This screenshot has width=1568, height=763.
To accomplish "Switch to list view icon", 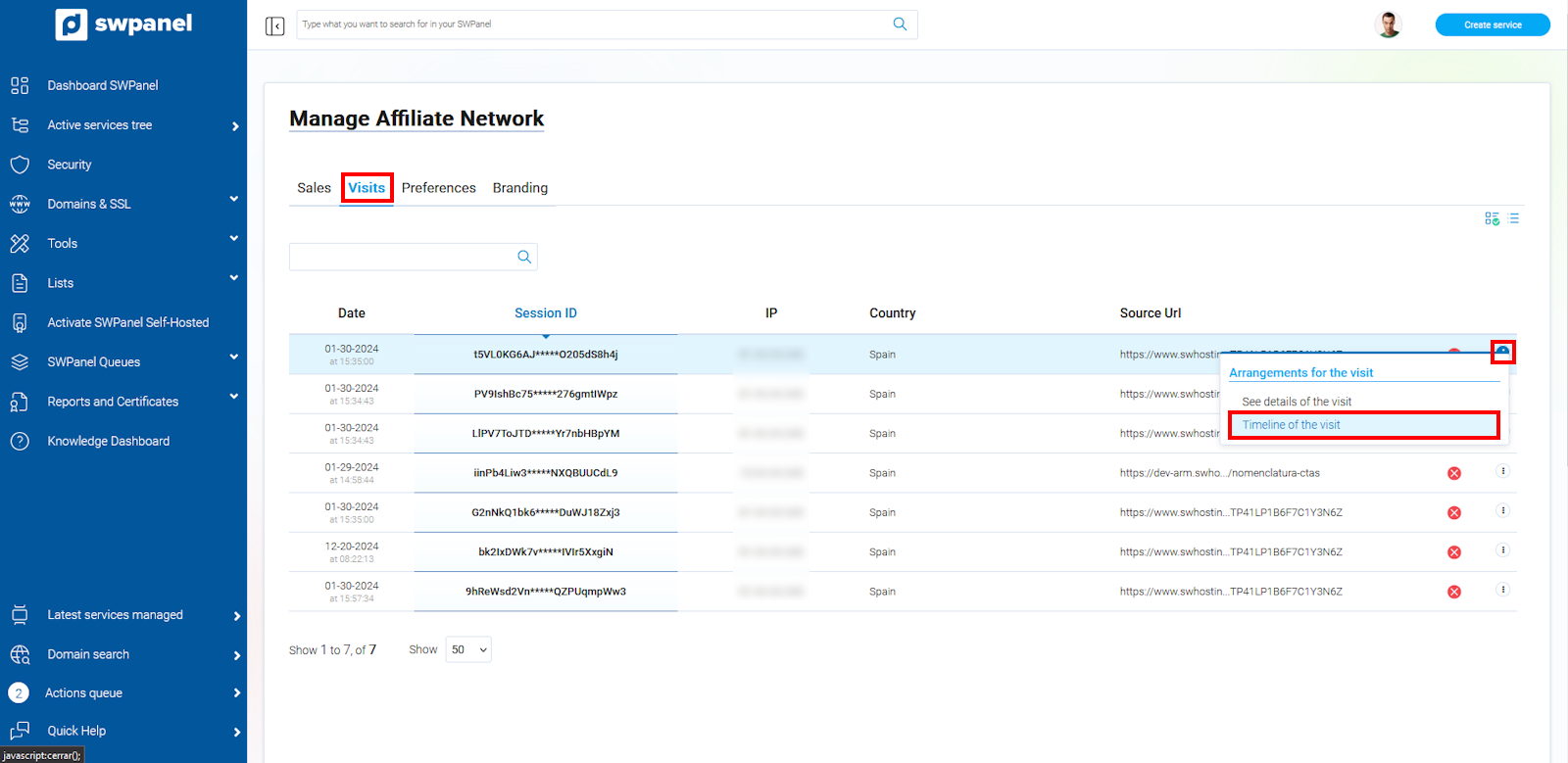I will point(1514,218).
